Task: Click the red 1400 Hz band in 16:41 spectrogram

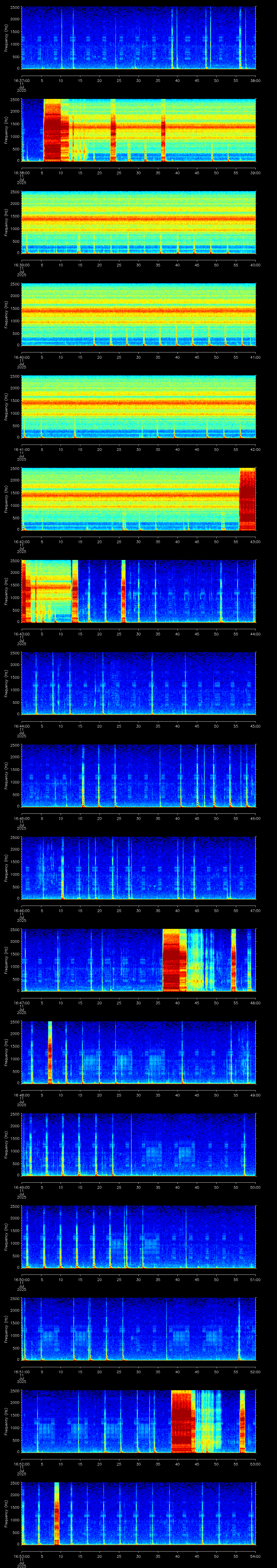Action: click(x=138, y=403)
